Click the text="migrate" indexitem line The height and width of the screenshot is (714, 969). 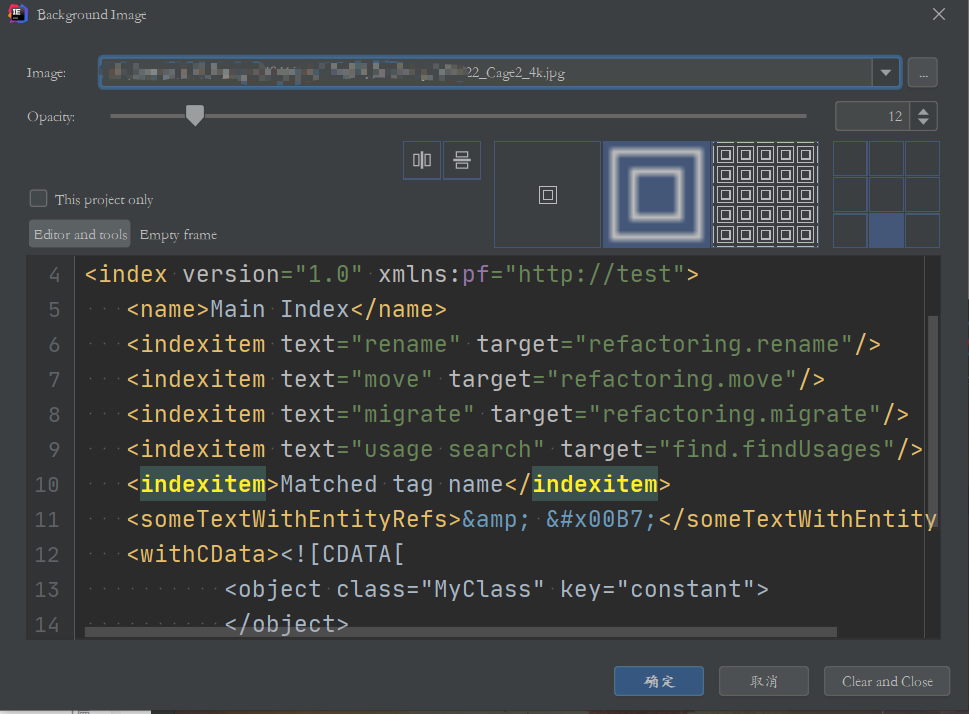(x=518, y=414)
